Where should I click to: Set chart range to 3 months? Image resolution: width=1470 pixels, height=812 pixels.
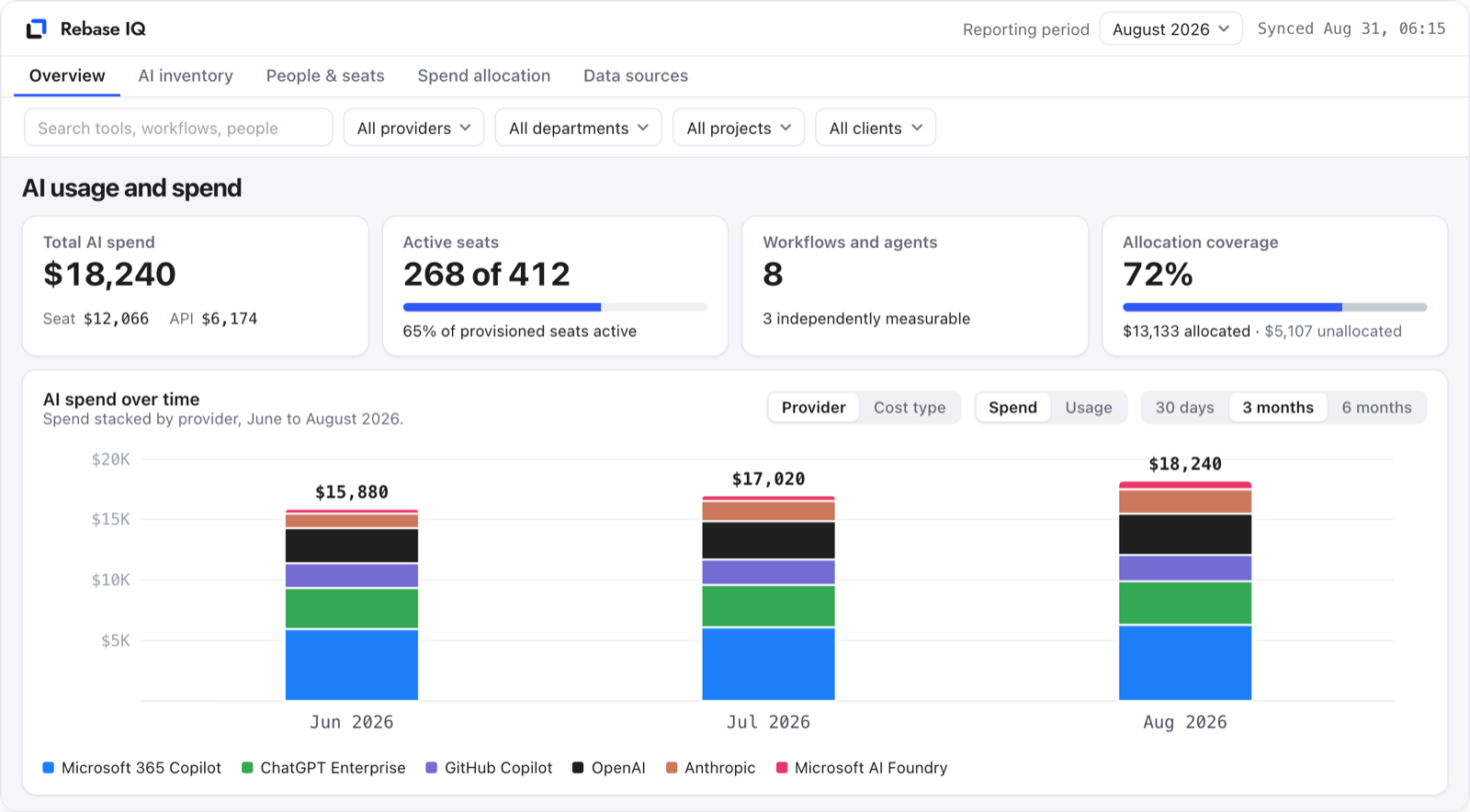(x=1278, y=408)
